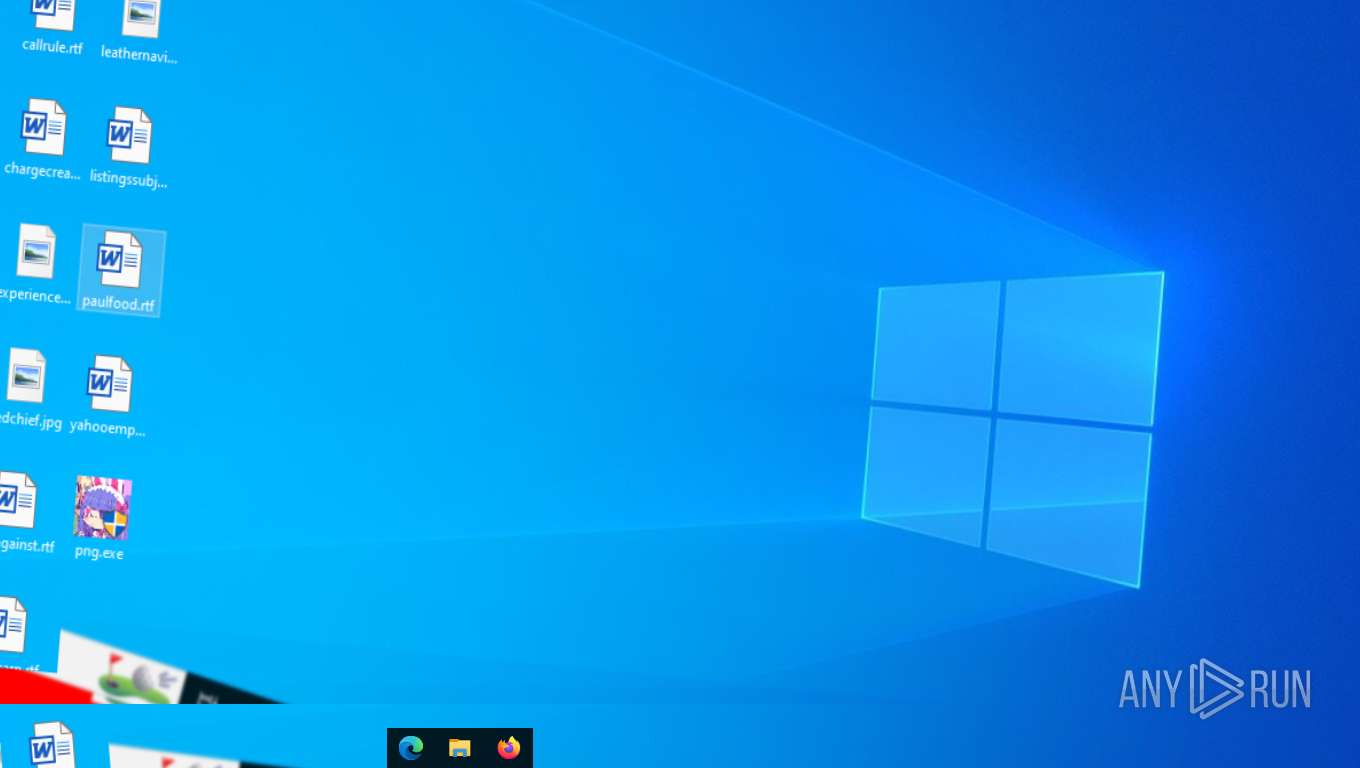The height and width of the screenshot is (768, 1360).
Task: Select the yahooemp... Word document icon
Action: coord(108,383)
